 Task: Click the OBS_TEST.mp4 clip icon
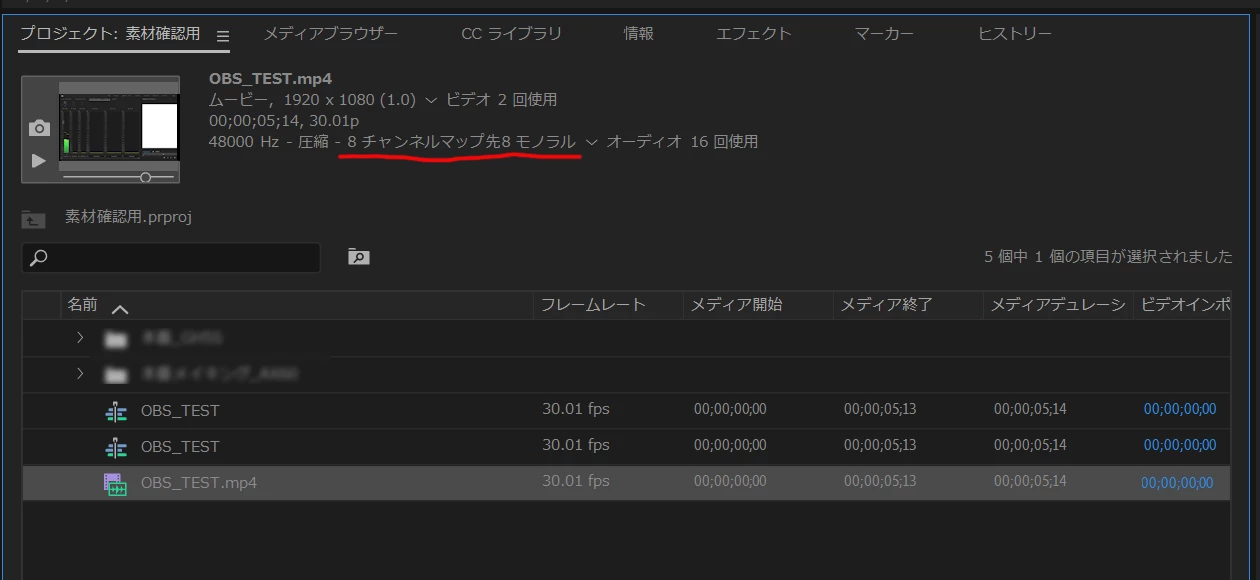pyautogui.click(x=116, y=484)
